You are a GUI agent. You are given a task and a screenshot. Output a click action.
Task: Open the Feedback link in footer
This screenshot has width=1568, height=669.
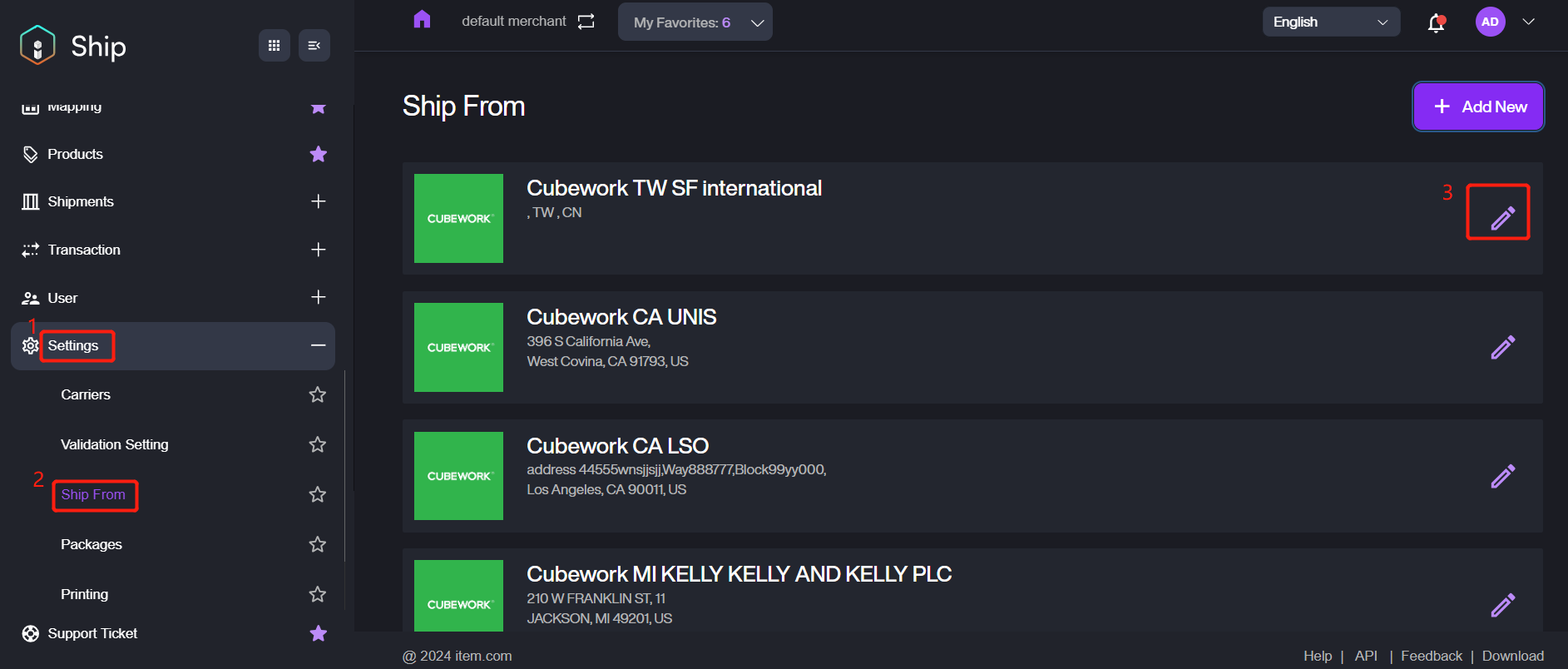pos(1431,656)
